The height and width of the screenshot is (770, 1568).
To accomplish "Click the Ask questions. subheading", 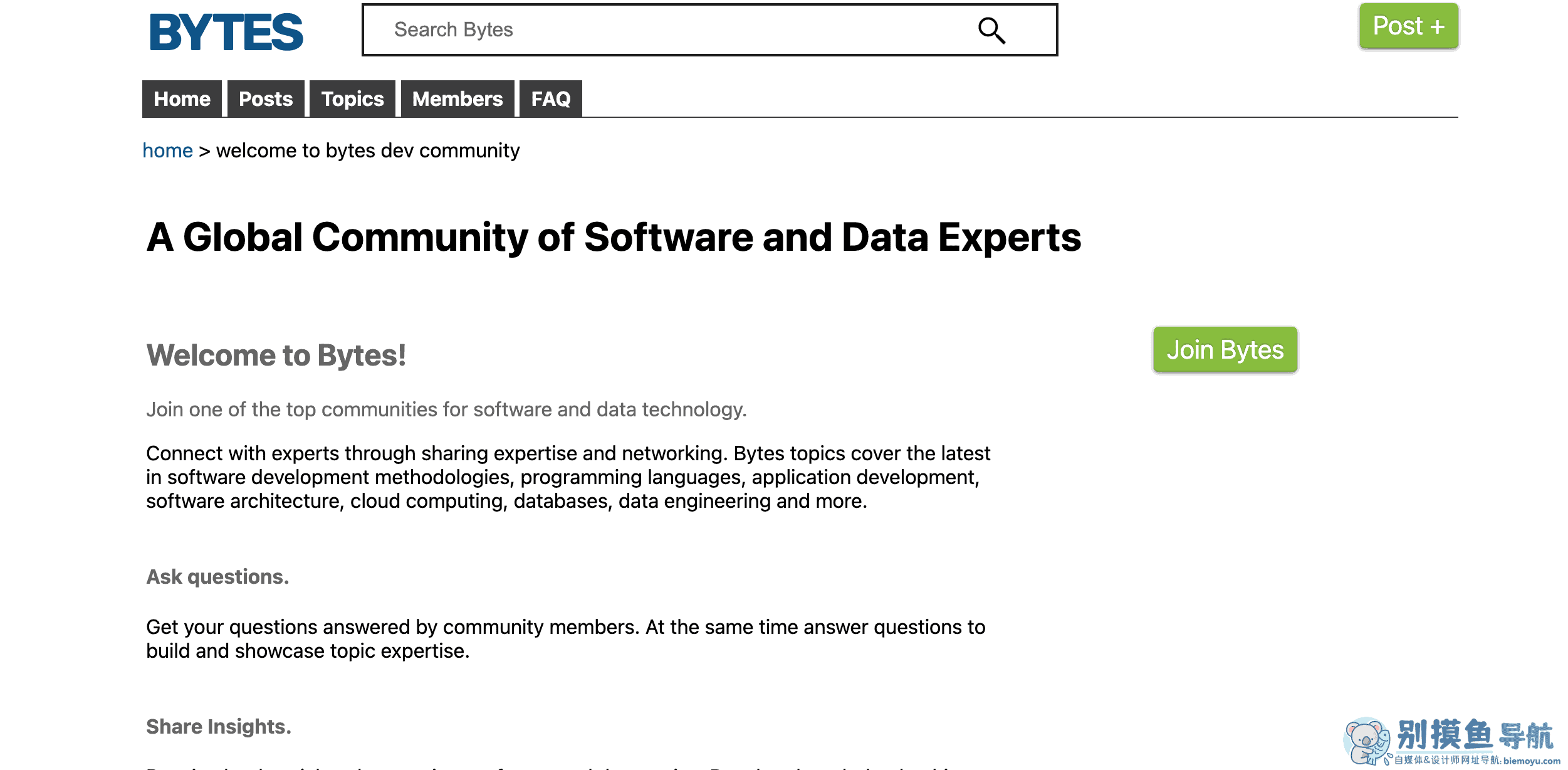I will coord(217,577).
